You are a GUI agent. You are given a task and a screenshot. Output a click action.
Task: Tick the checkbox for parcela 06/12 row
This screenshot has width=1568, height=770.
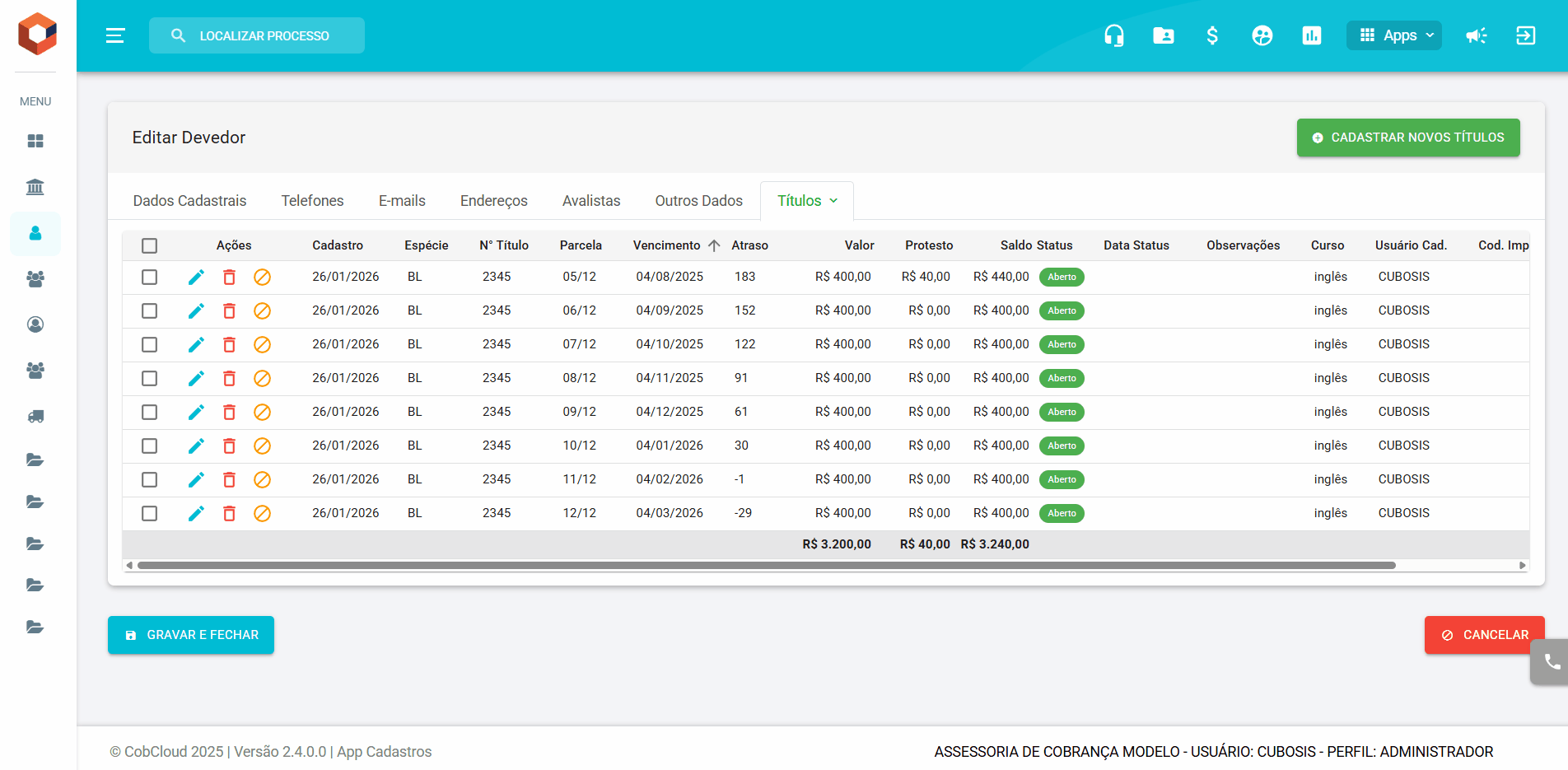[x=149, y=311]
